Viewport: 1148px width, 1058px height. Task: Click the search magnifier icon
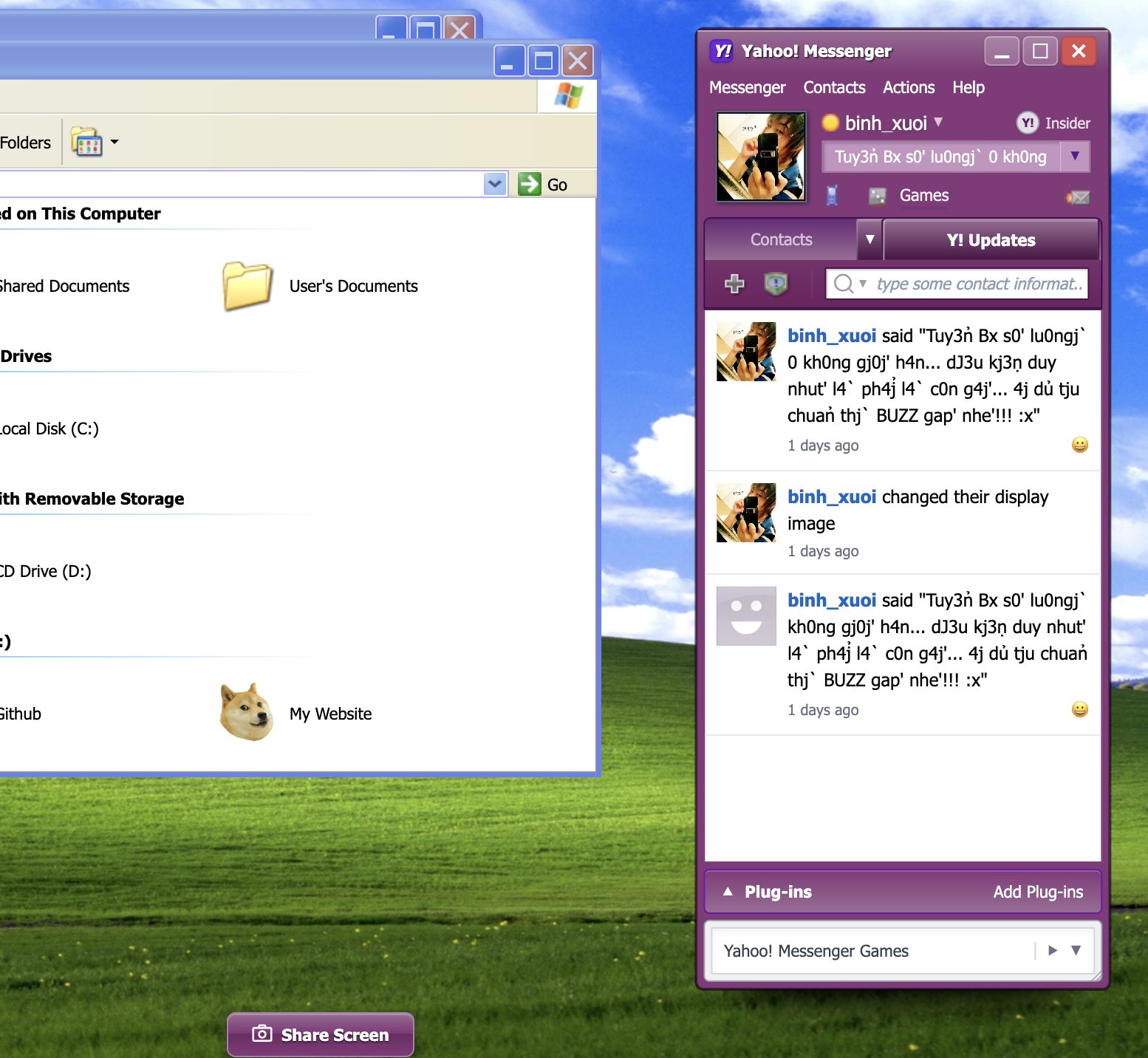coord(844,284)
